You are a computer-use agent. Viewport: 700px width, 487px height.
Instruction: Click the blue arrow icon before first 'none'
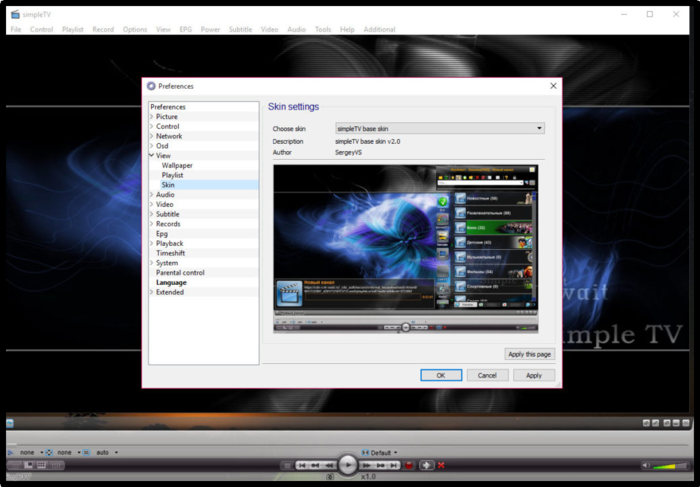(x=11, y=453)
